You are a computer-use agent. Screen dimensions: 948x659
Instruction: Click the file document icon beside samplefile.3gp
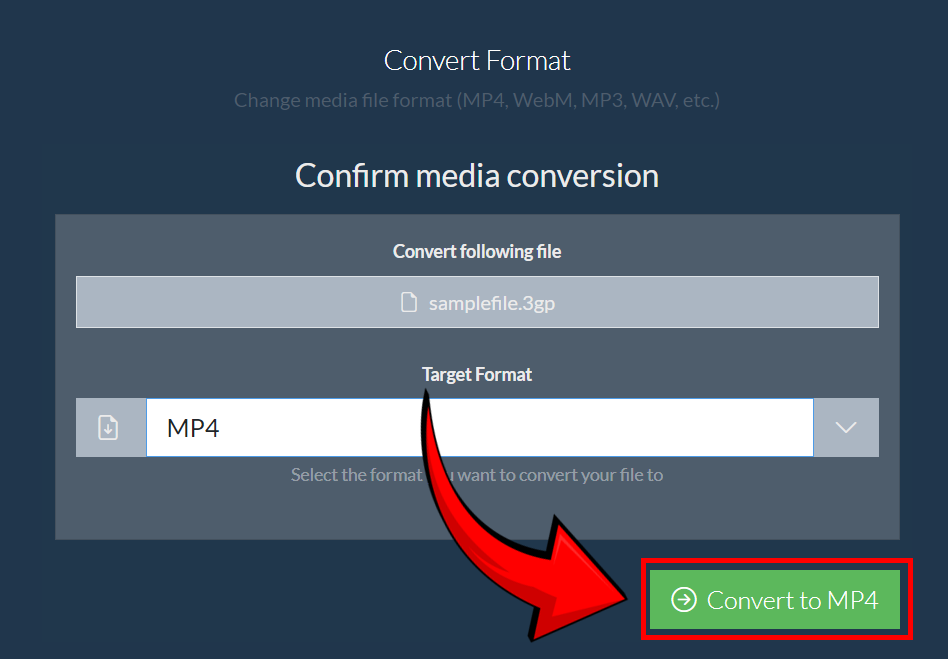tap(409, 302)
